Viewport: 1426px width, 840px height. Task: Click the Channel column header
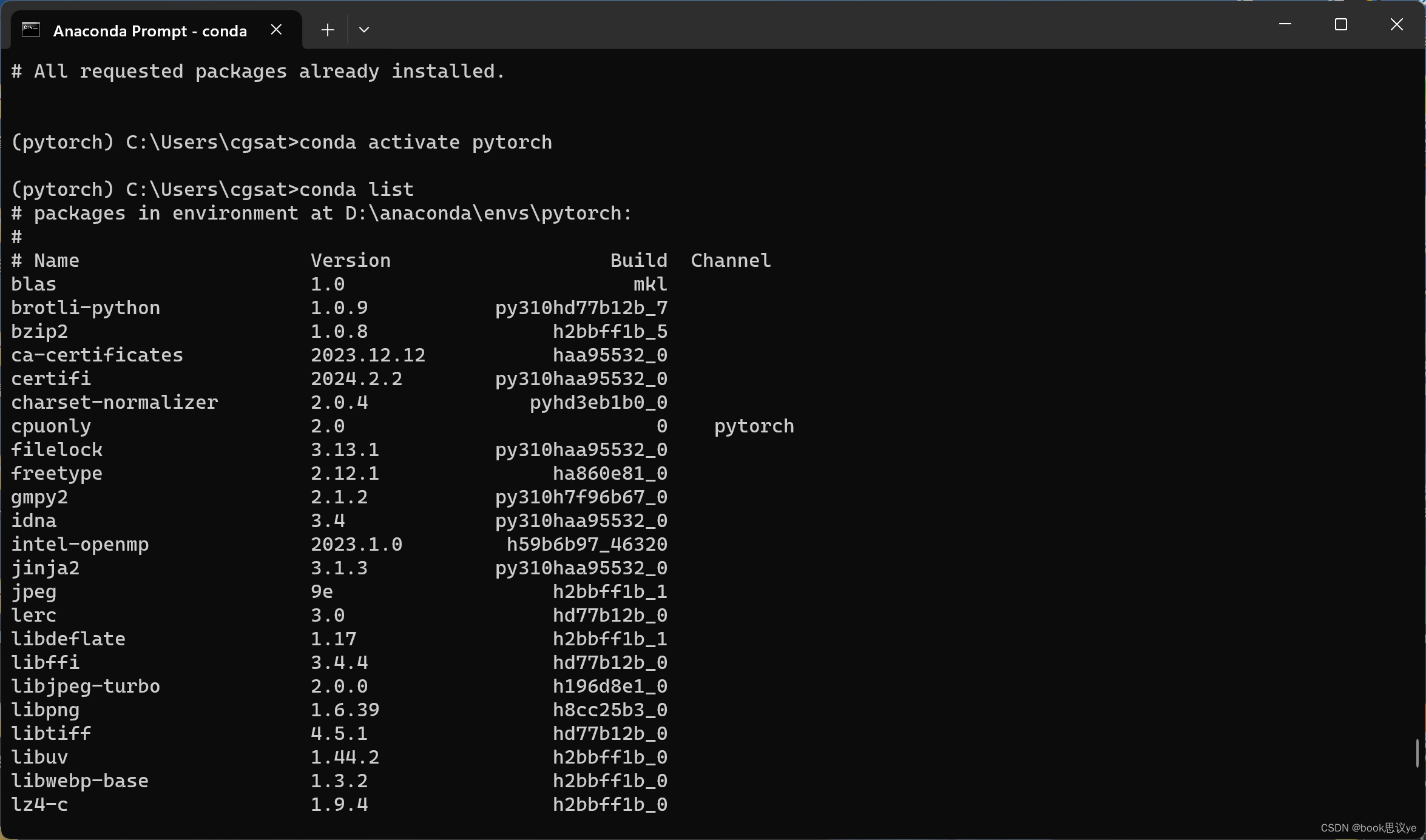coord(730,260)
